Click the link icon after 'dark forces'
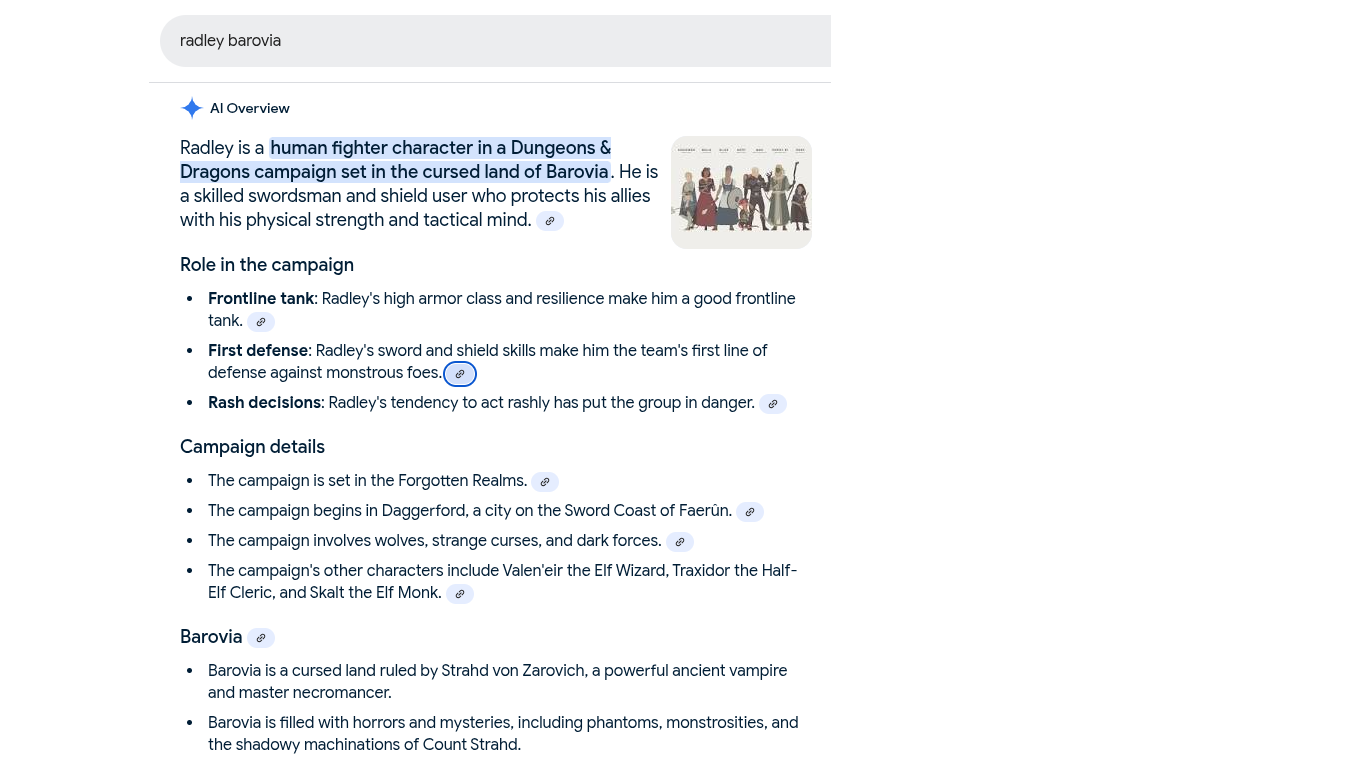 680,542
